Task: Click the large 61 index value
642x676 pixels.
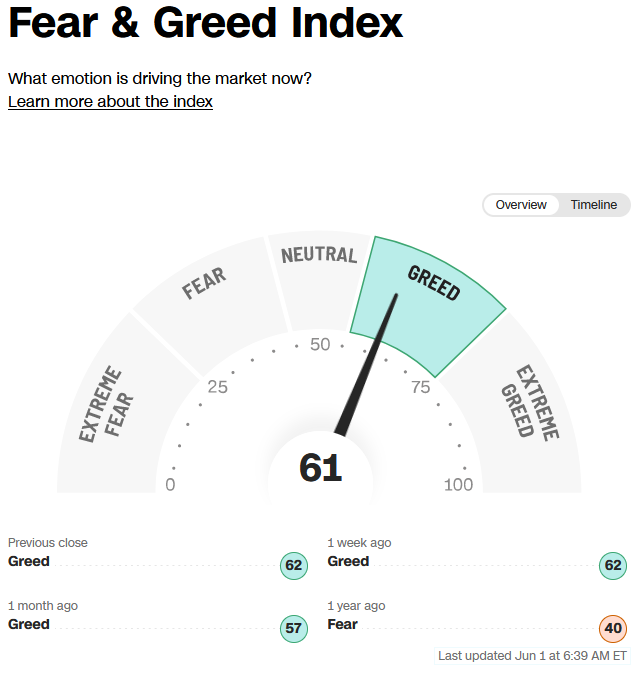Action: tap(320, 468)
